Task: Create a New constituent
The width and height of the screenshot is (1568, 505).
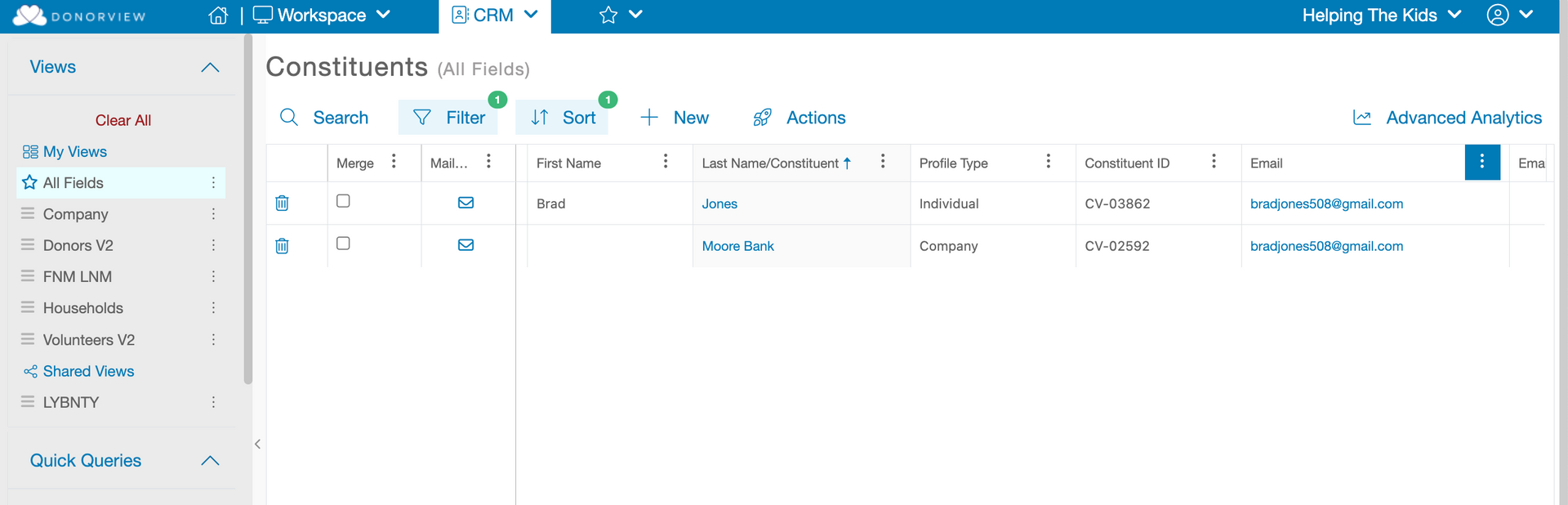Action: tap(675, 118)
